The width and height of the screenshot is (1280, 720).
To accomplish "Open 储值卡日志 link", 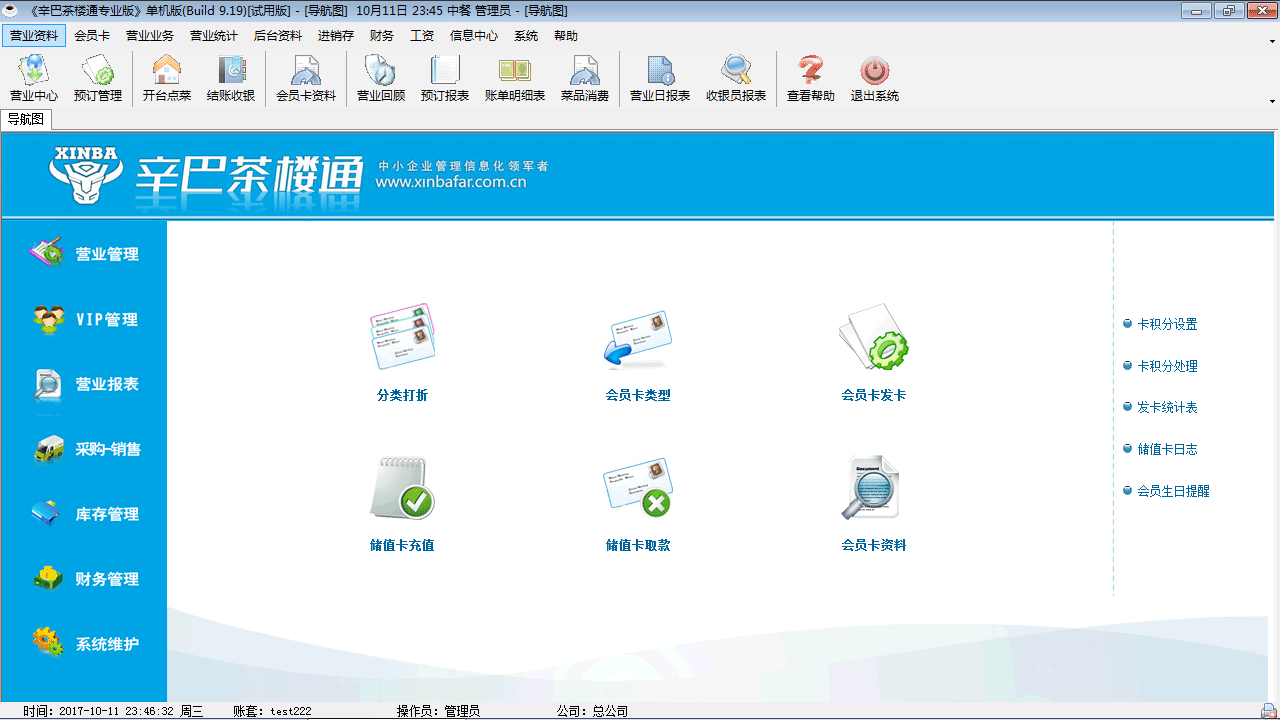I will tap(1167, 449).
